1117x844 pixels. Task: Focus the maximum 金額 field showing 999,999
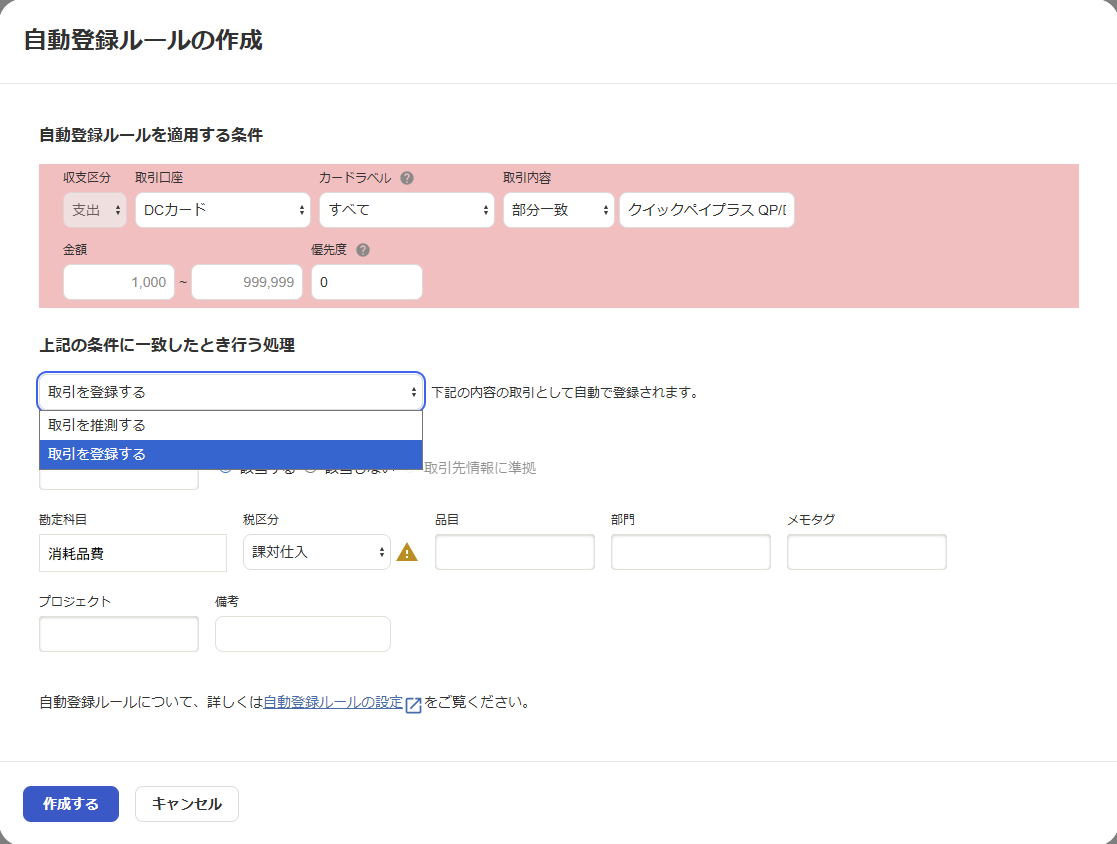click(x=247, y=282)
